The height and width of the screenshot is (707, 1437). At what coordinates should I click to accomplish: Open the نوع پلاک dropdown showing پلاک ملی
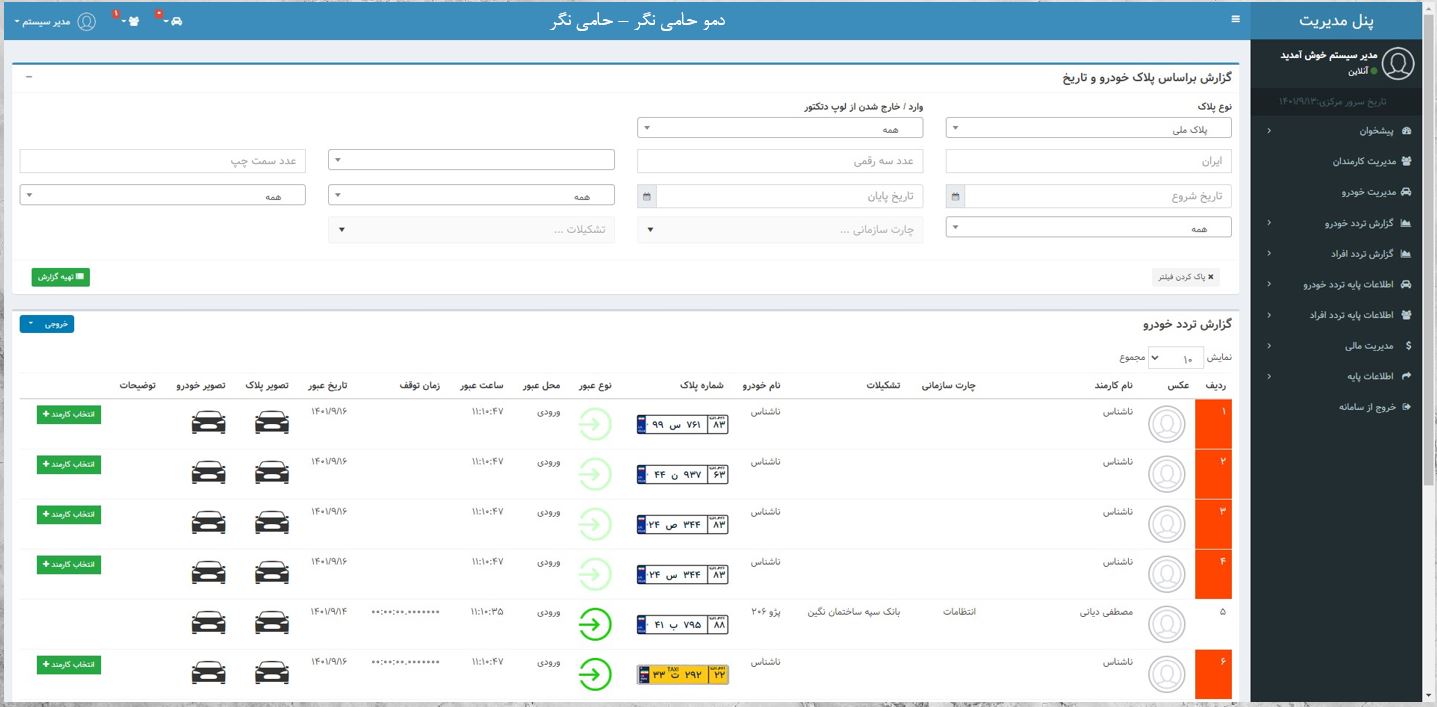coord(1088,129)
